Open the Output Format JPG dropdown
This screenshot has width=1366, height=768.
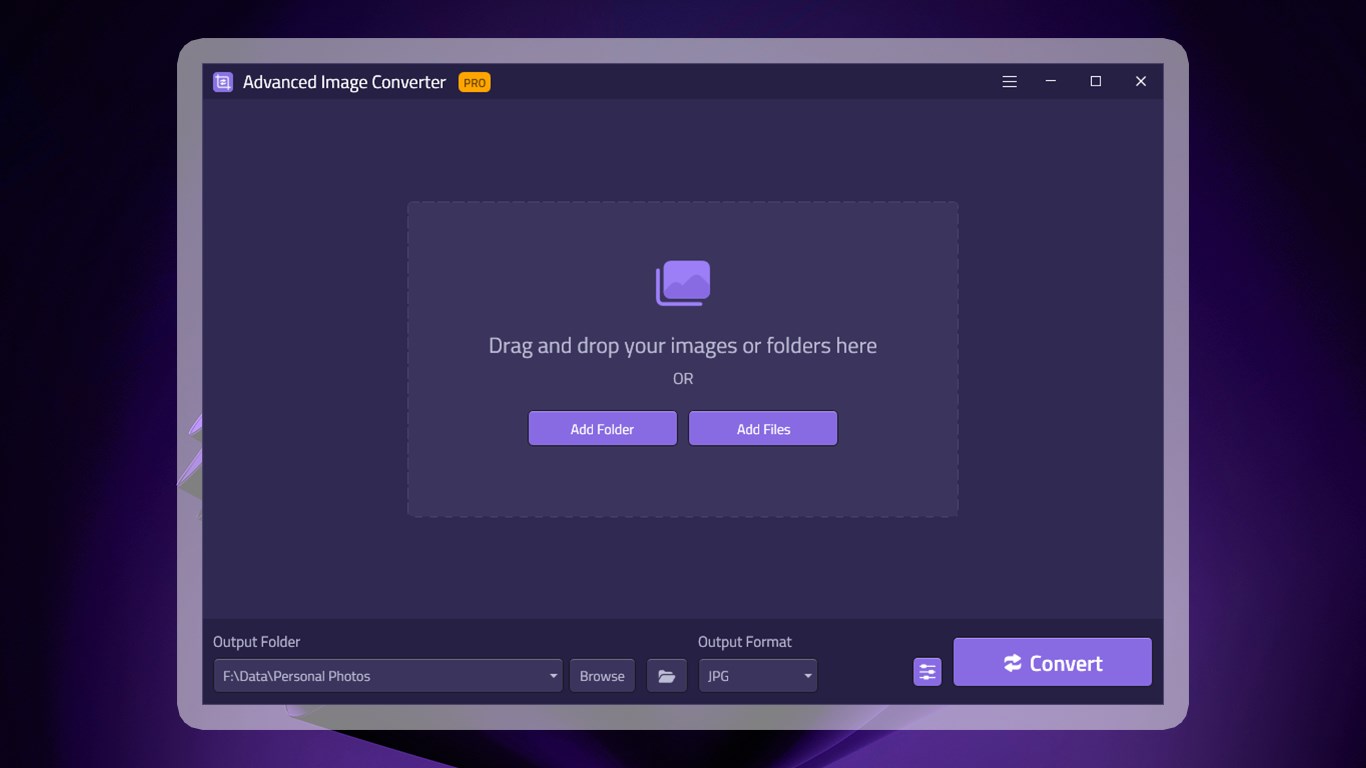coord(758,676)
